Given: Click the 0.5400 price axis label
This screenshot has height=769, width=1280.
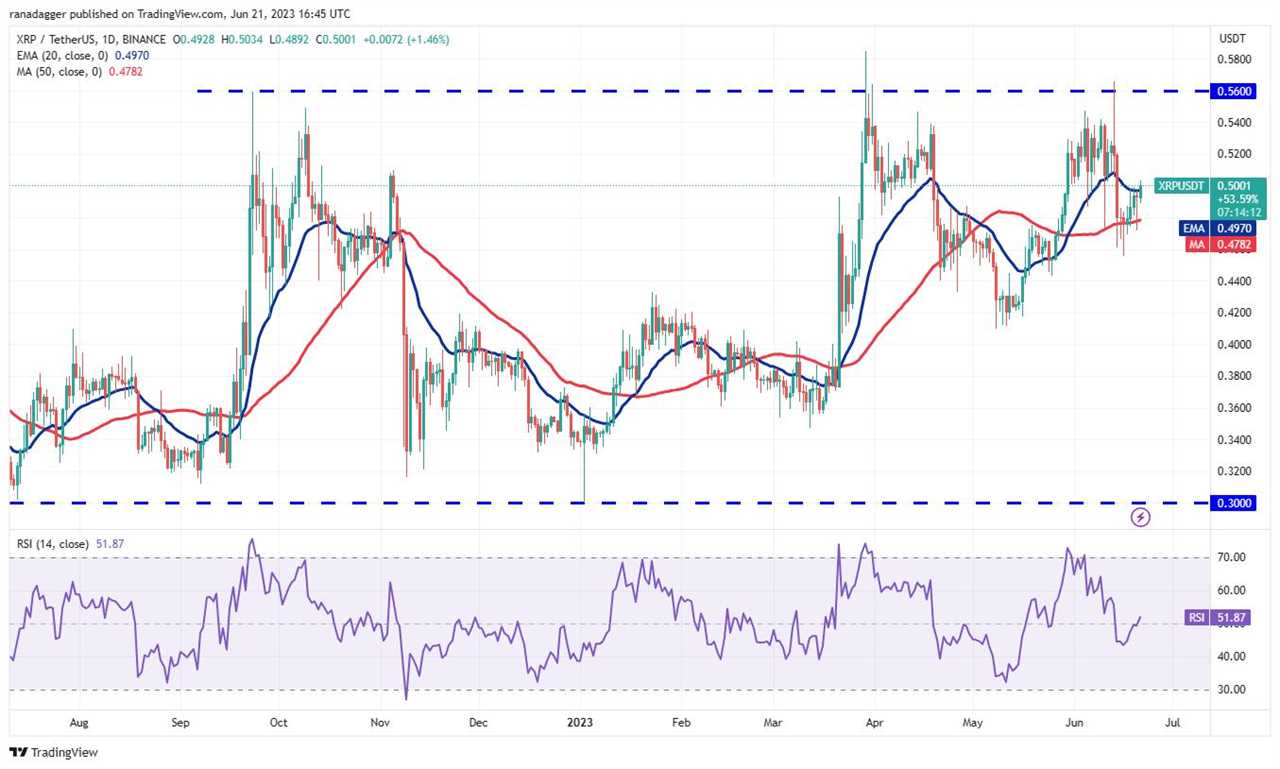Looking at the screenshot, I should 1234,122.
